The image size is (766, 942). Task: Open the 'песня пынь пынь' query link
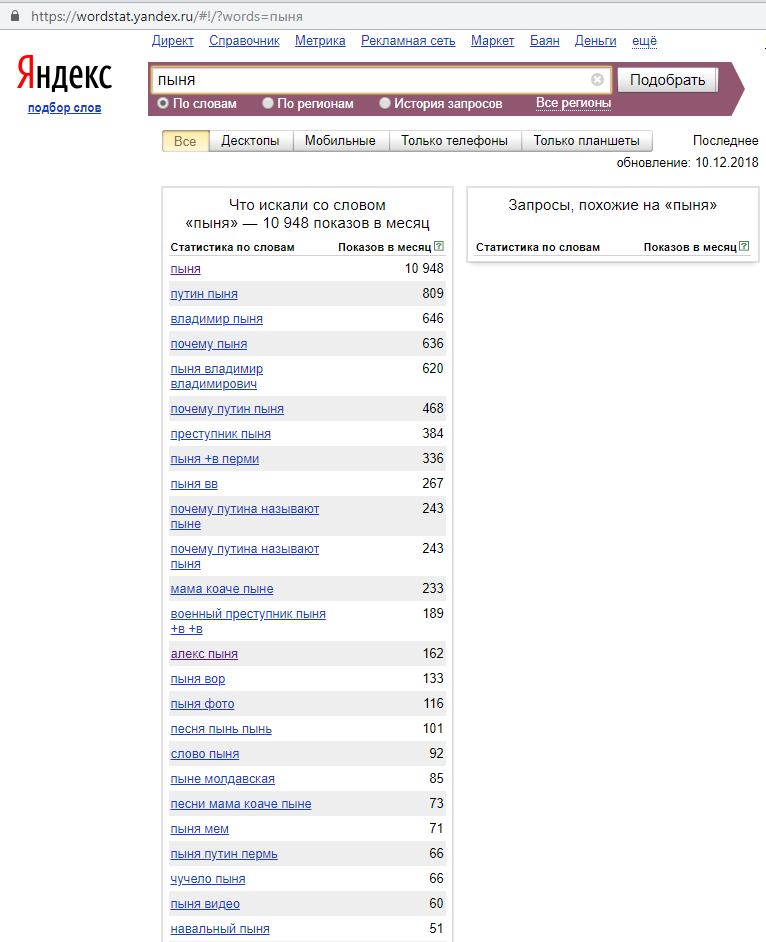point(221,729)
